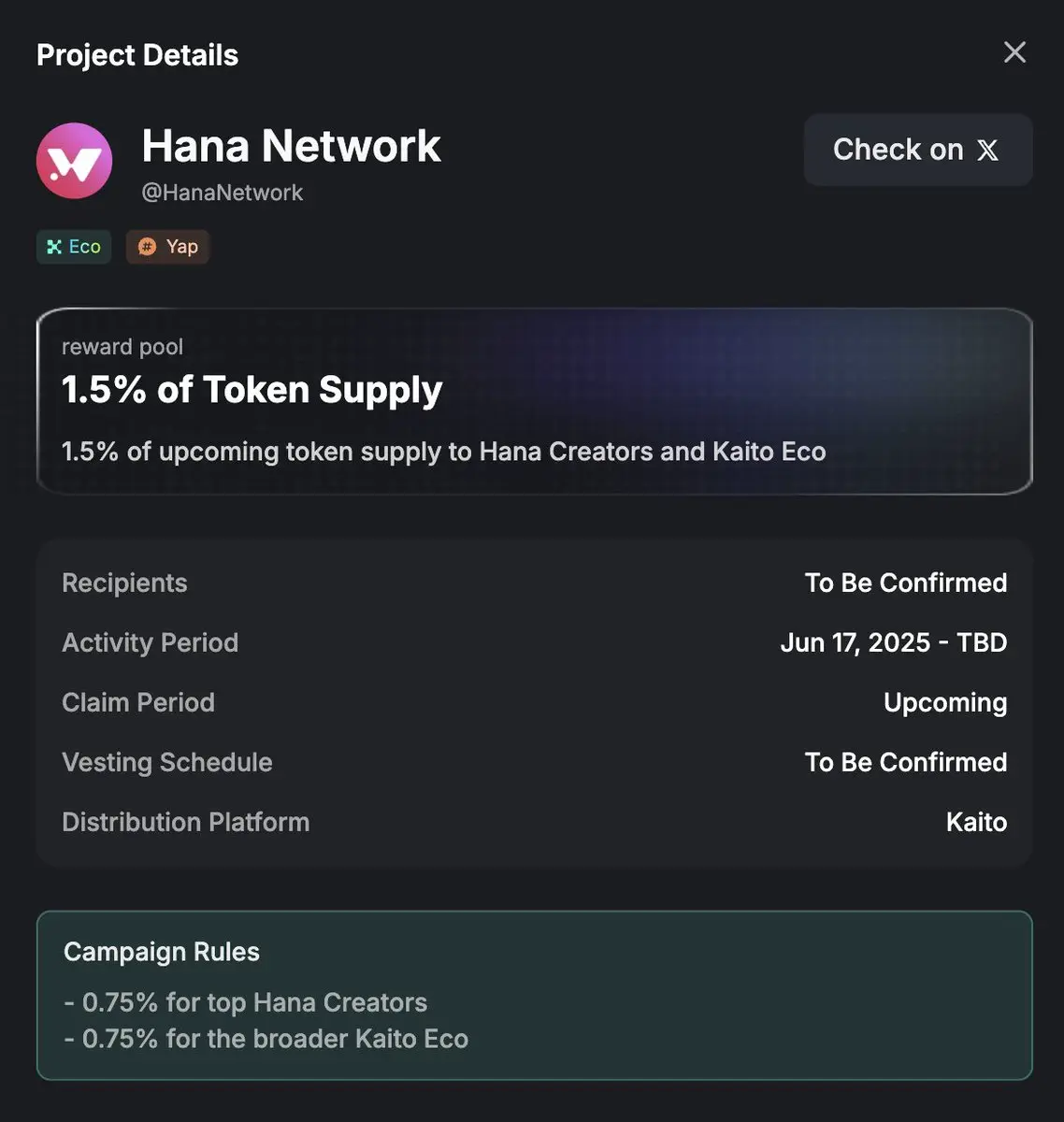Close the Project Details dialog
The image size is (1064, 1122).
point(1014,52)
